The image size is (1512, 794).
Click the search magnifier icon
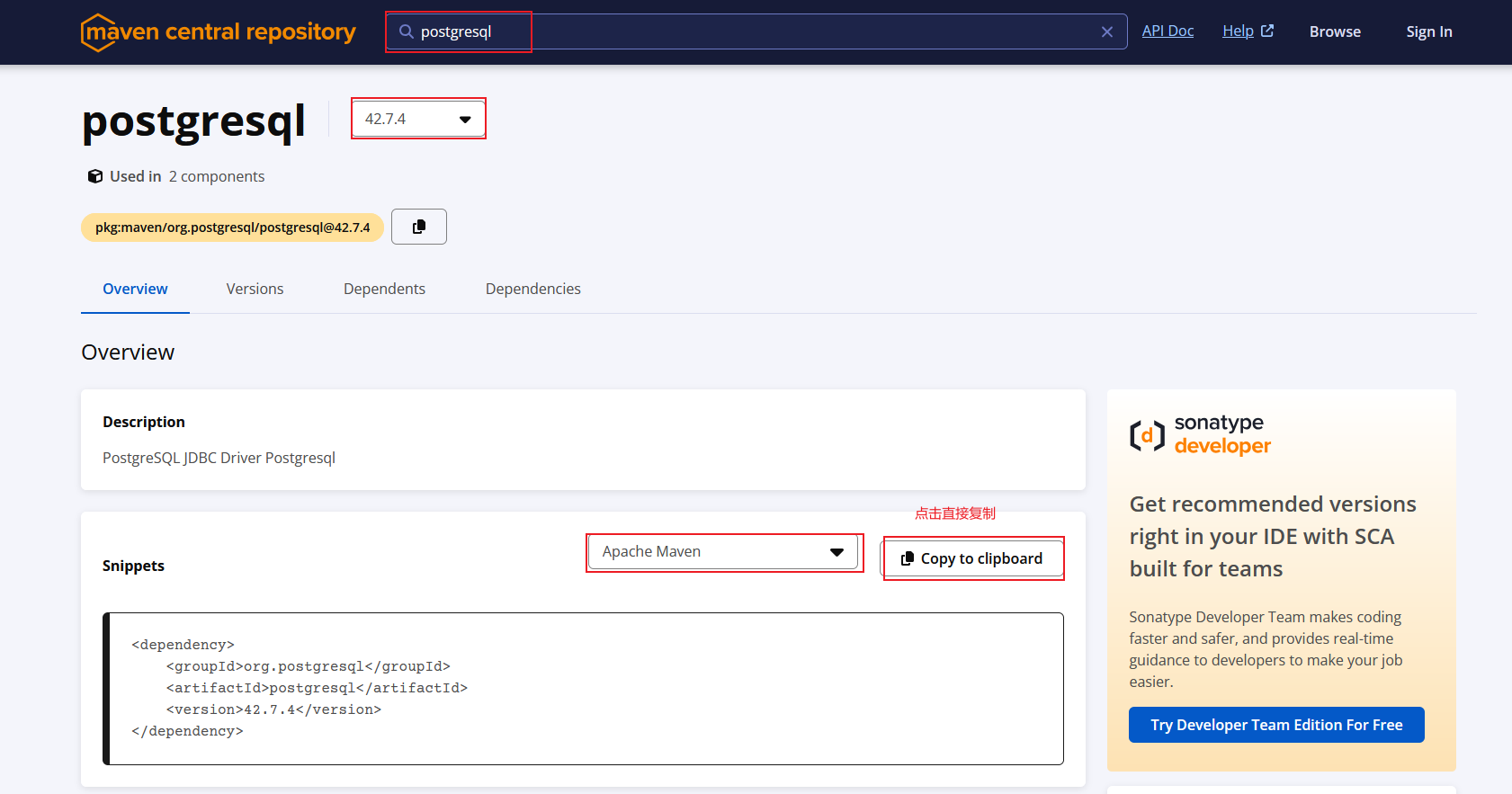[x=407, y=31]
